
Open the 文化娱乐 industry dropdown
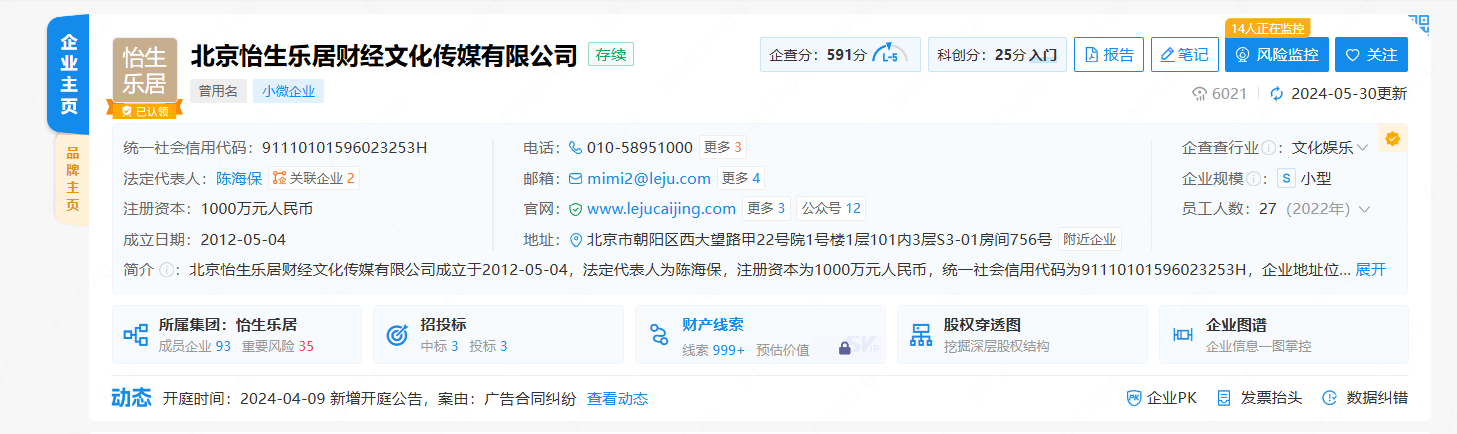click(x=1329, y=148)
